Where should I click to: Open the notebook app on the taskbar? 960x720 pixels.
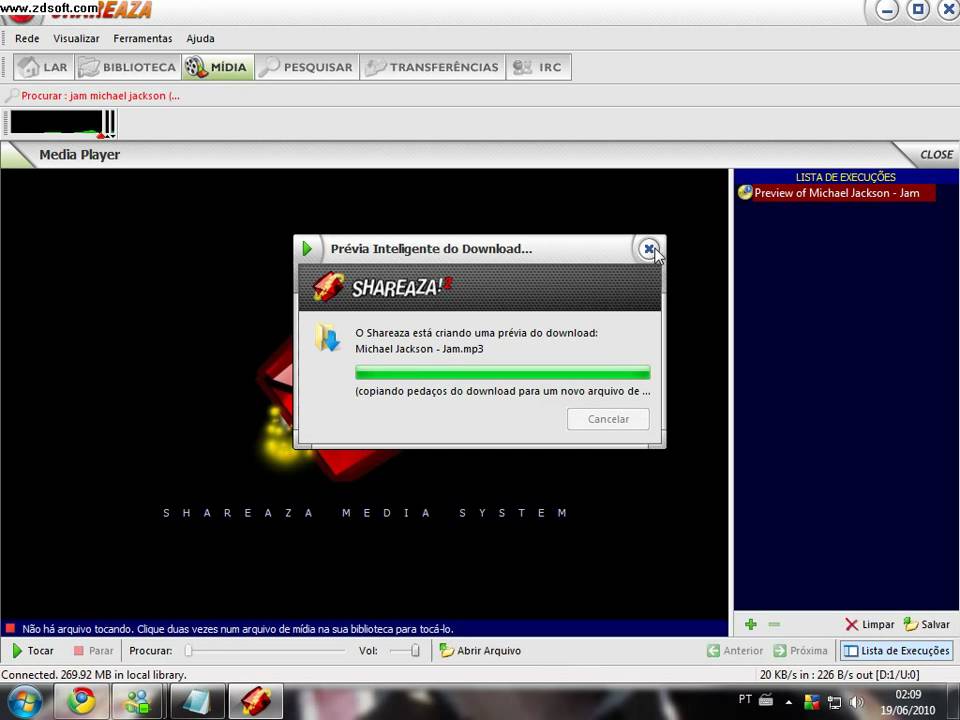tap(197, 702)
